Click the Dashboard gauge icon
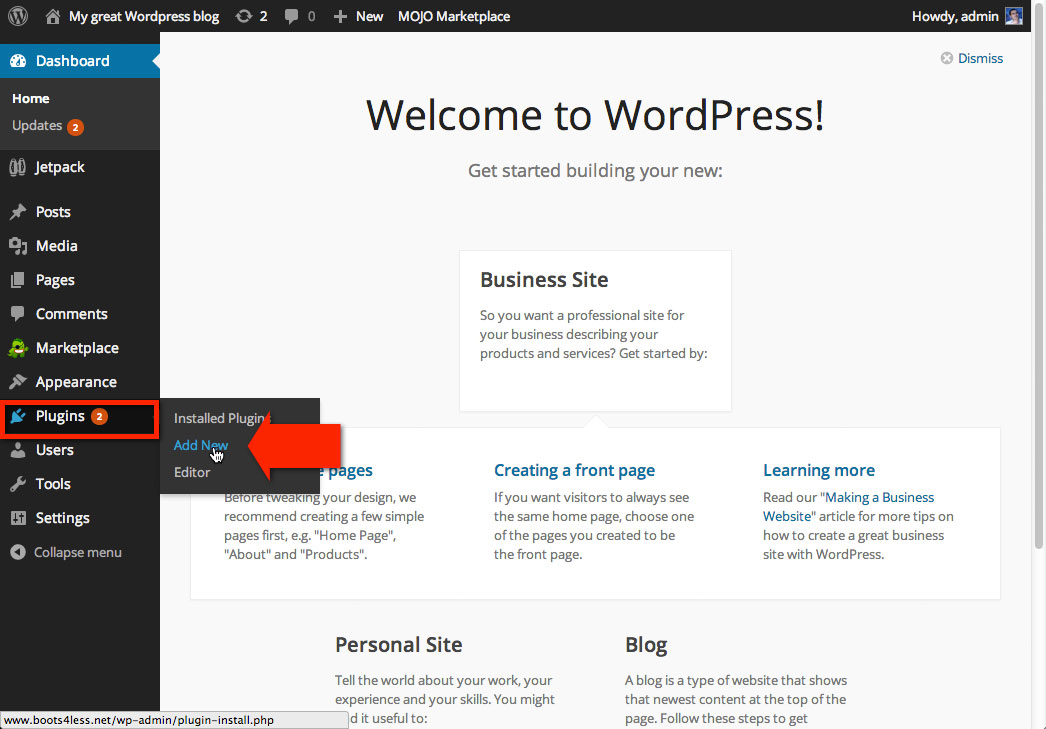 18,61
